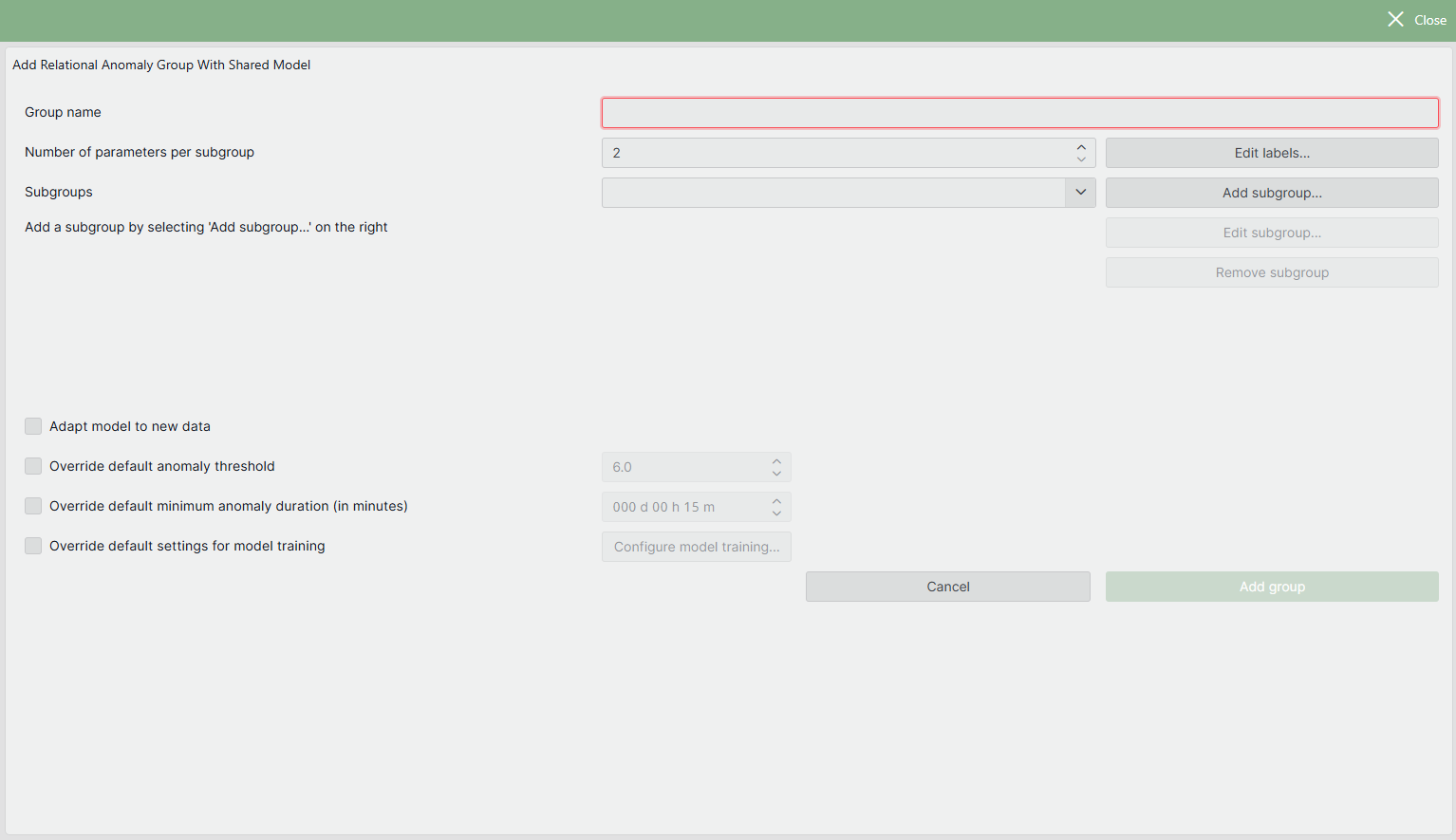This screenshot has width=1456, height=840.
Task: Enable Adapt model to new data
Action: point(33,426)
